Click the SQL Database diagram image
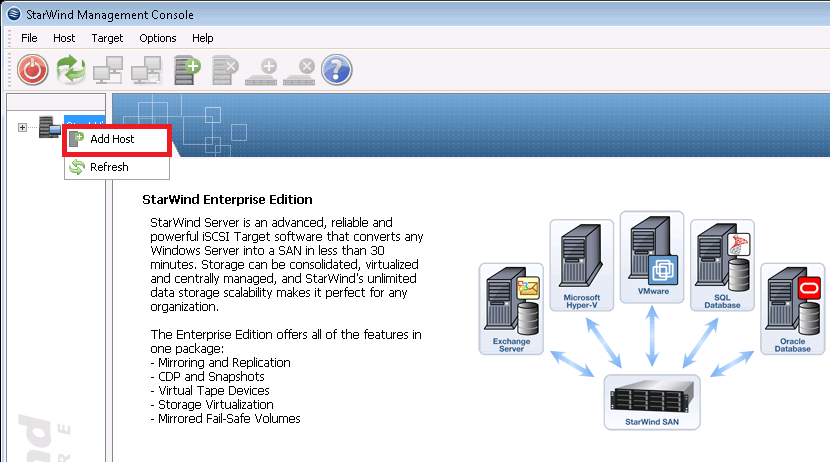830x462 pixels. (723, 265)
